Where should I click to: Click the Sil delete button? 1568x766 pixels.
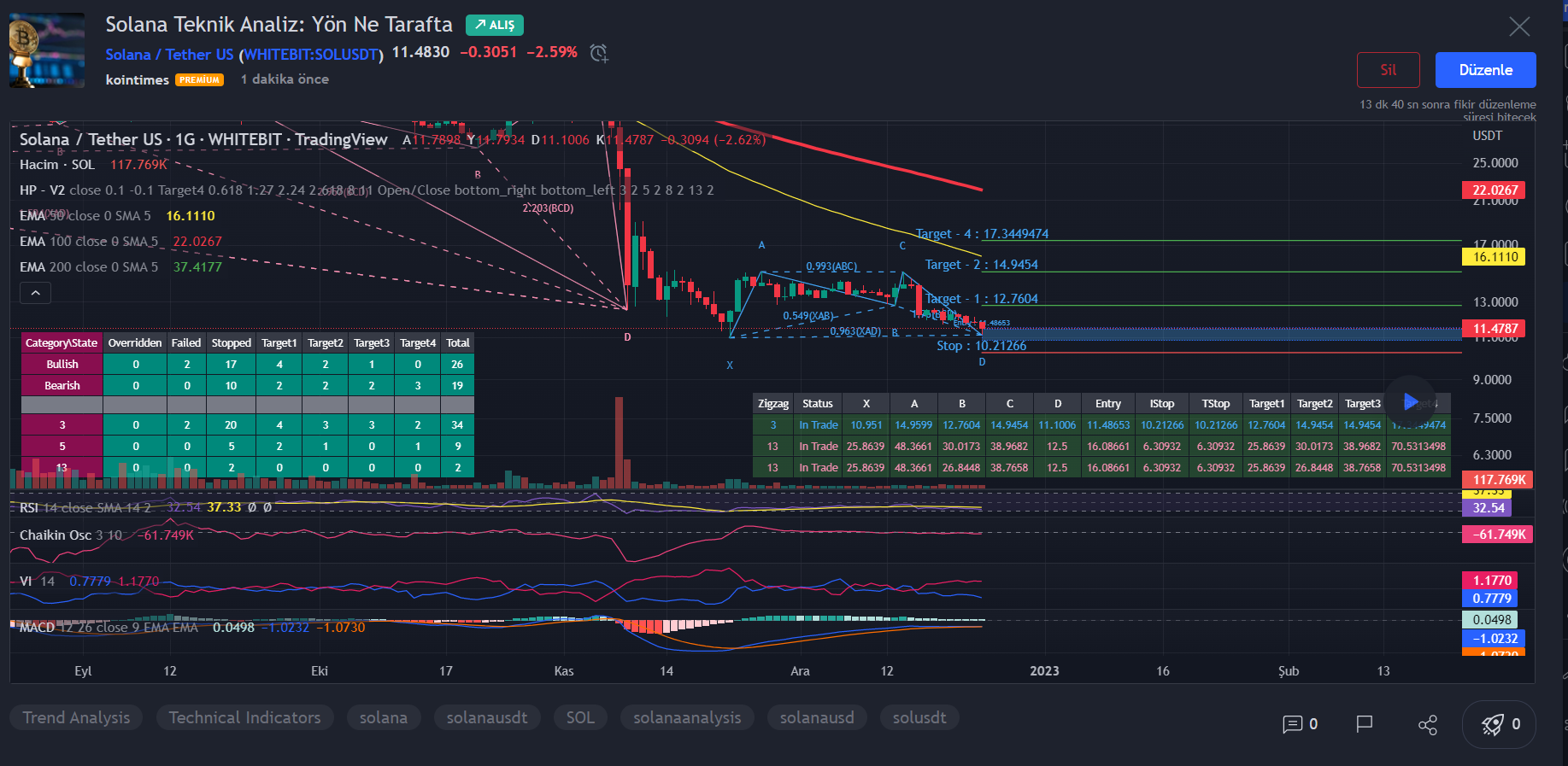click(1389, 70)
